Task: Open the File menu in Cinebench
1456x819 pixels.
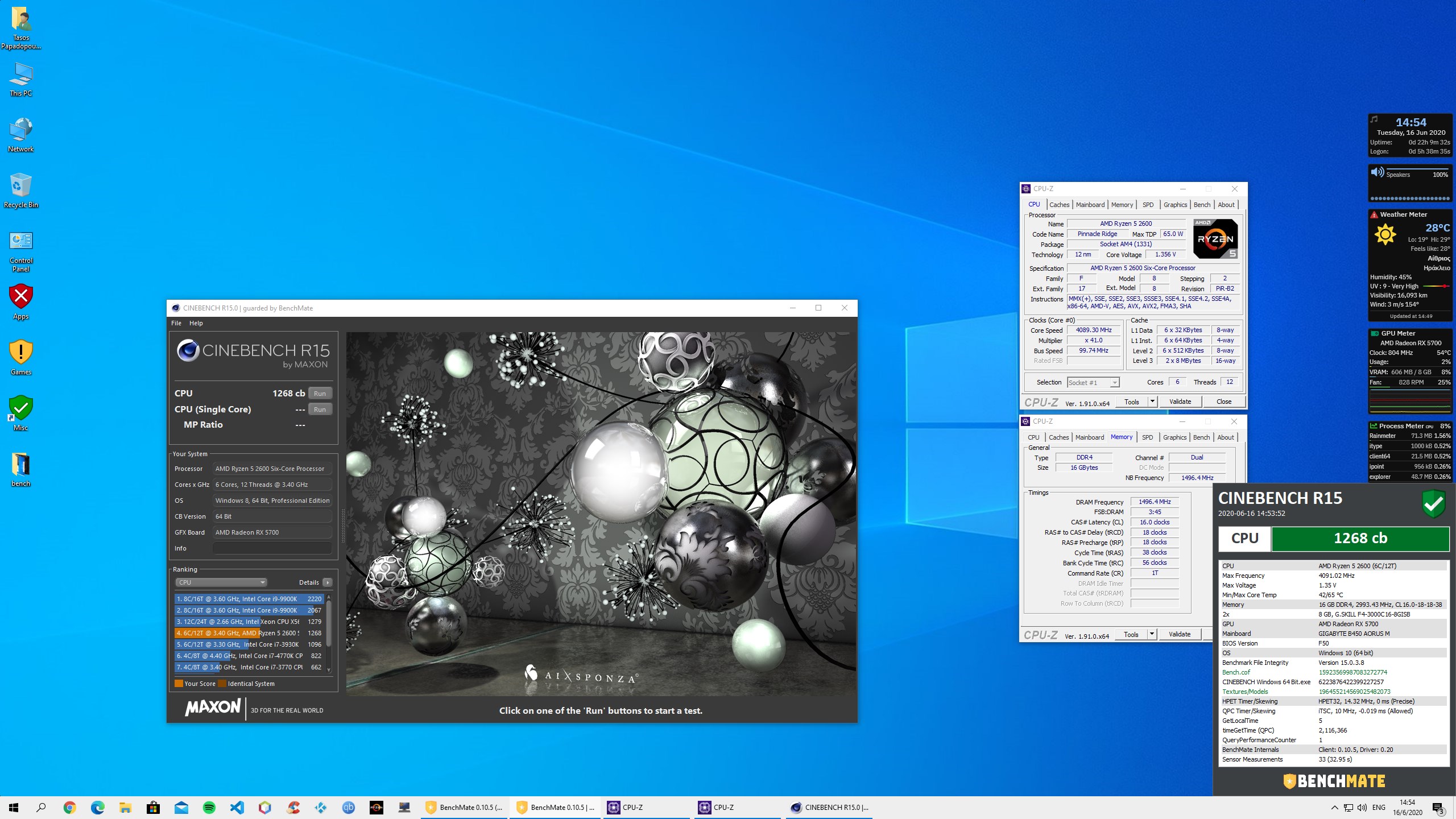Action: [176, 323]
